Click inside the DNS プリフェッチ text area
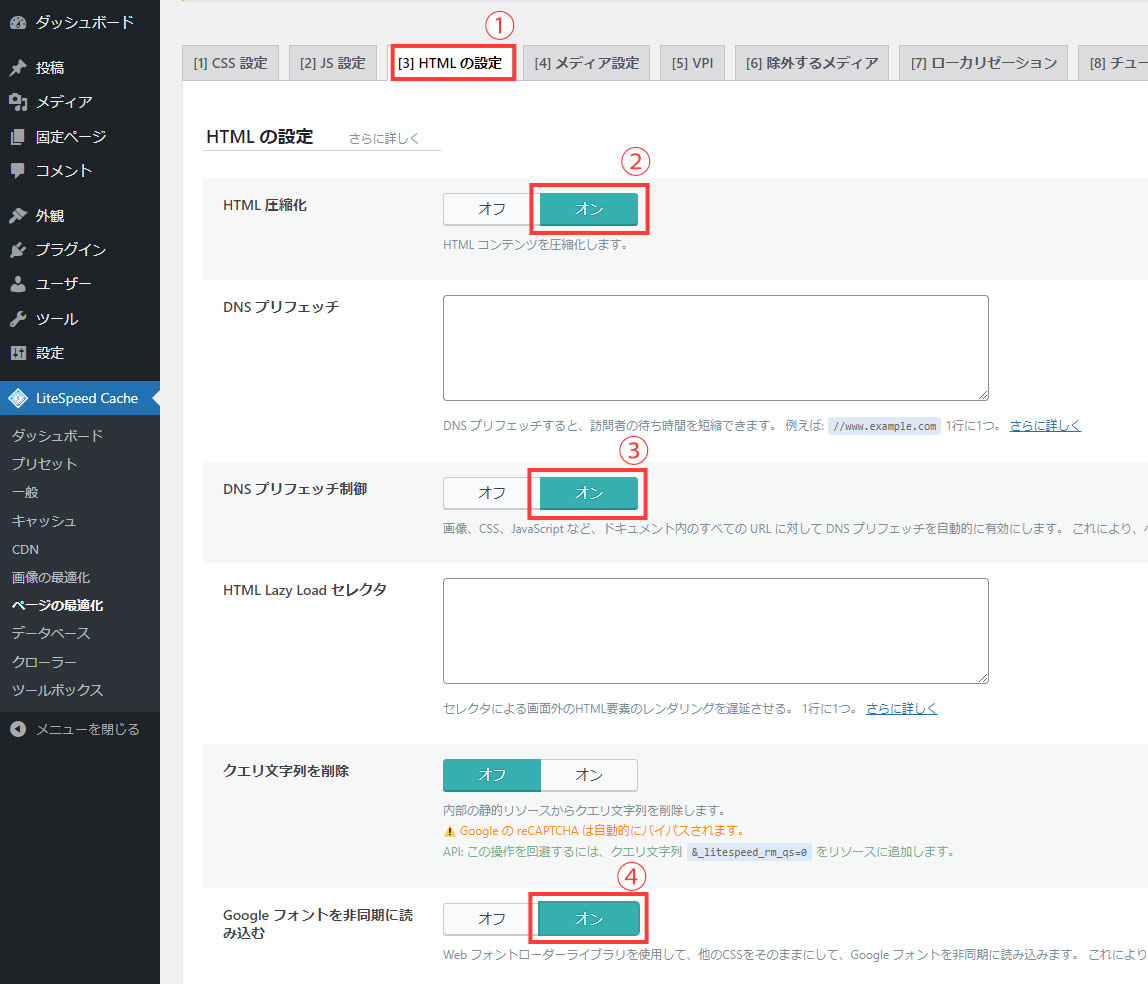Image resolution: width=1148 pixels, height=984 pixels. coord(715,348)
